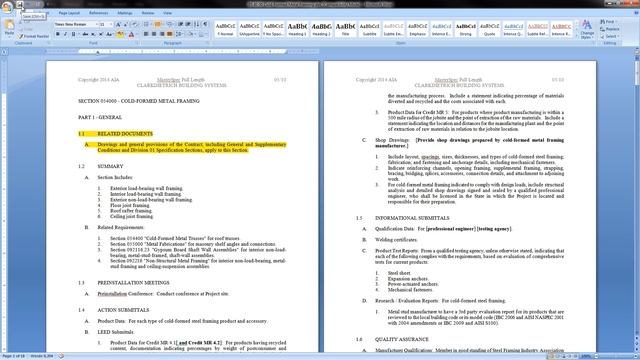The width and height of the screenshot is (640, 360).
Task: Click the horizontal ruler above the page
Action: pos(182,51)
